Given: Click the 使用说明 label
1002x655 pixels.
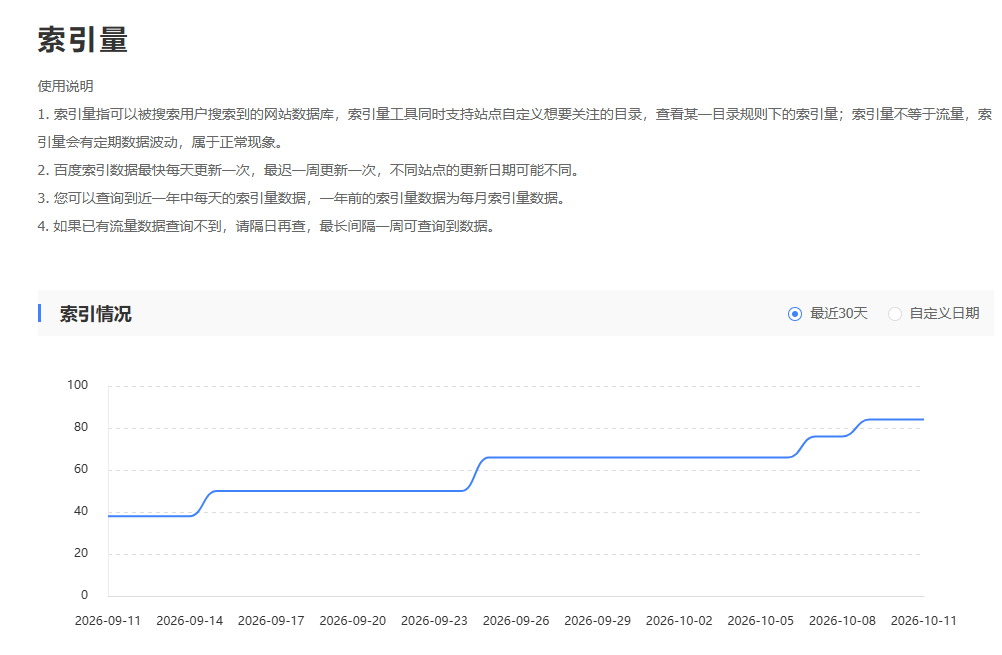Looking at the screenshot, I should pos(65,86).
